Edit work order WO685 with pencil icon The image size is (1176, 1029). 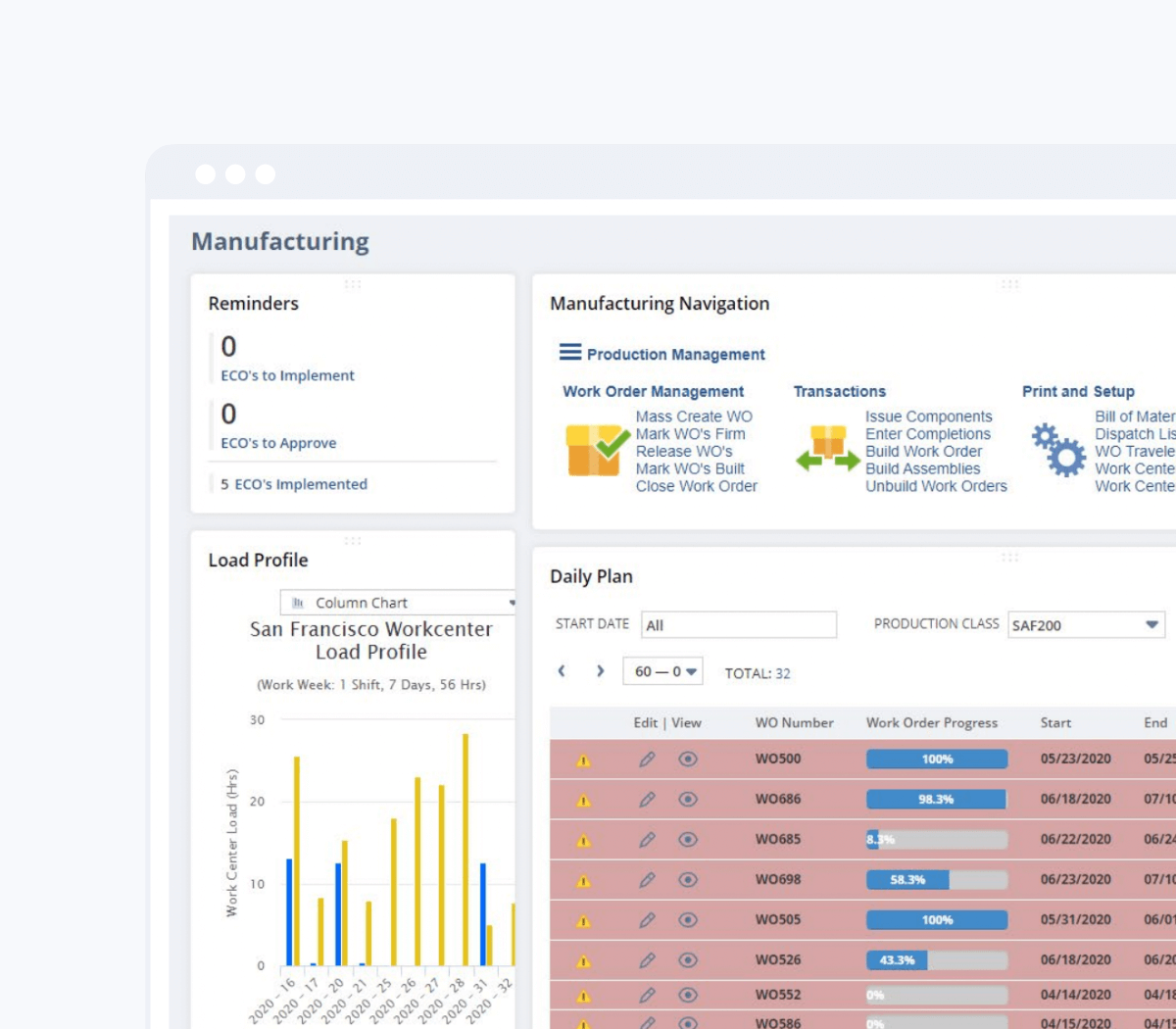point(647,839)
